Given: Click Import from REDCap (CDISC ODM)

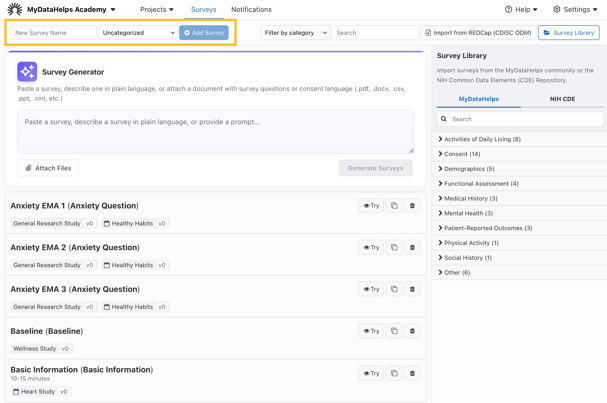Looking at the screenshot, I should click(x=478, y=33).
